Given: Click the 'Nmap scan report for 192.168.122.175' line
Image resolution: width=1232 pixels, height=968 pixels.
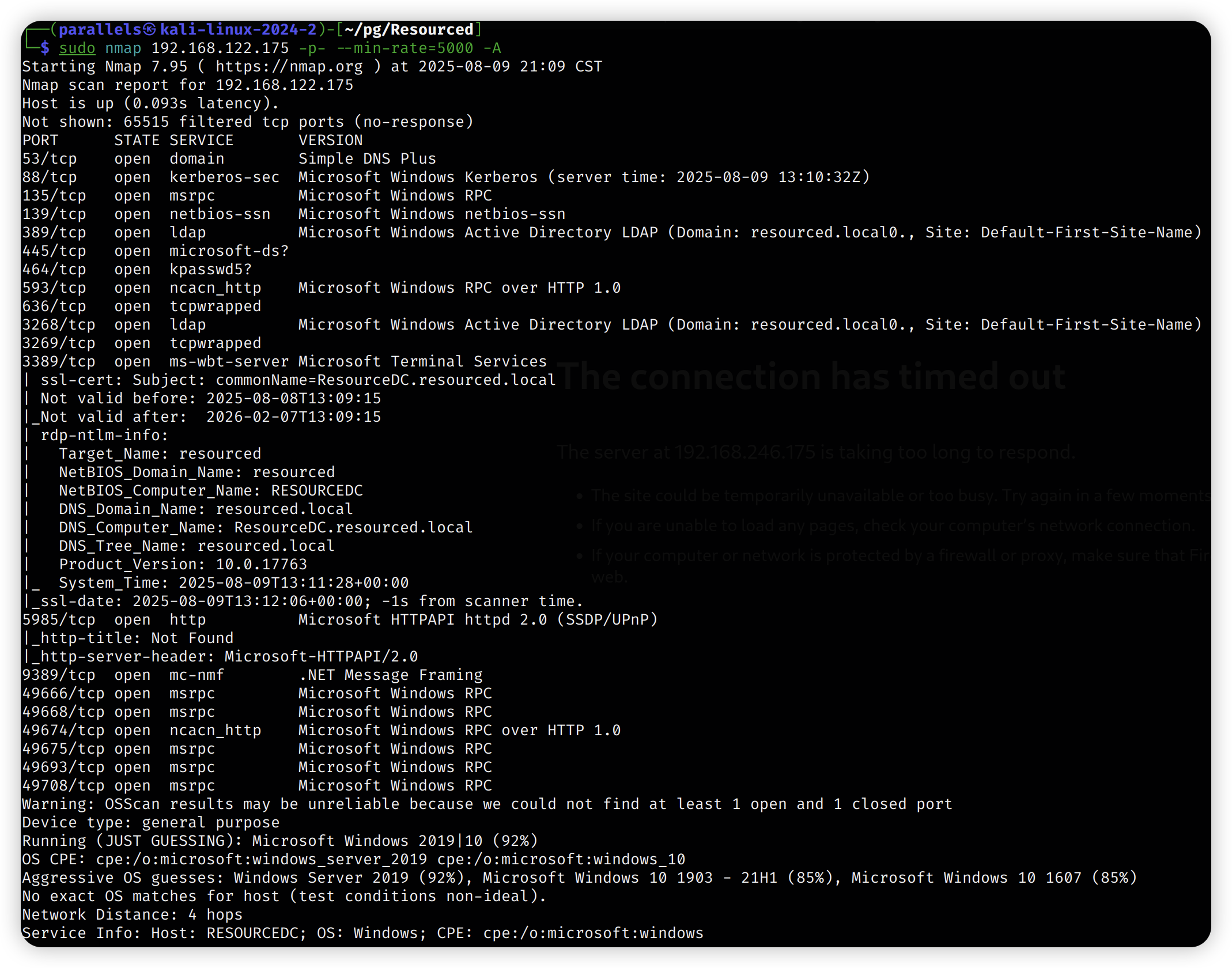Looking at the screenshot, I should pyautogui.click(x=188, y=85).
